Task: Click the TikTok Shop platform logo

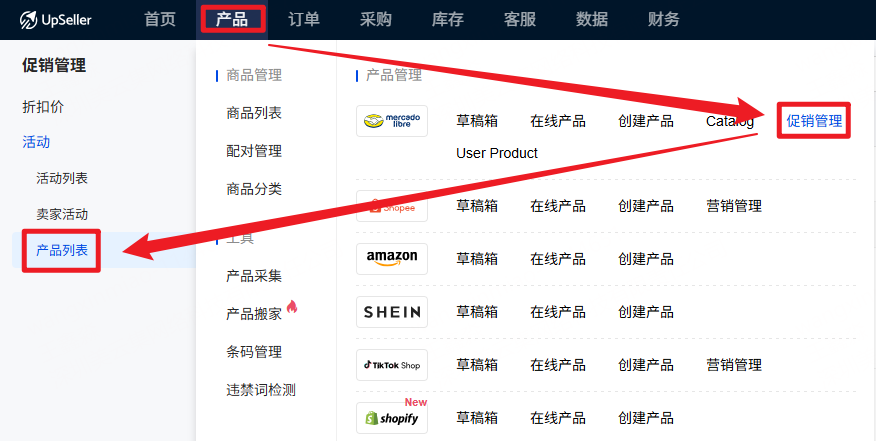Action: click(x=392, y=365)
